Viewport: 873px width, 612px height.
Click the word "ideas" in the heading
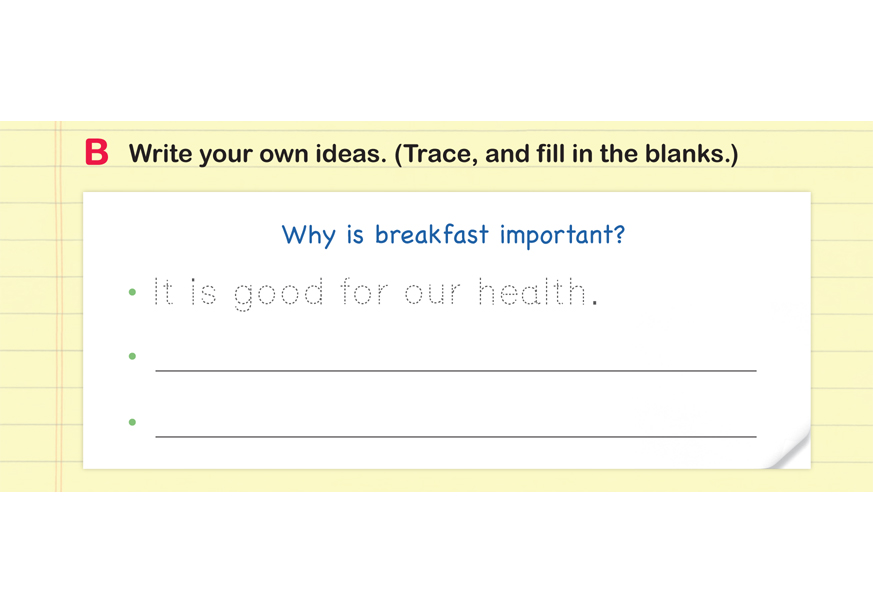[x=353, y=154]
